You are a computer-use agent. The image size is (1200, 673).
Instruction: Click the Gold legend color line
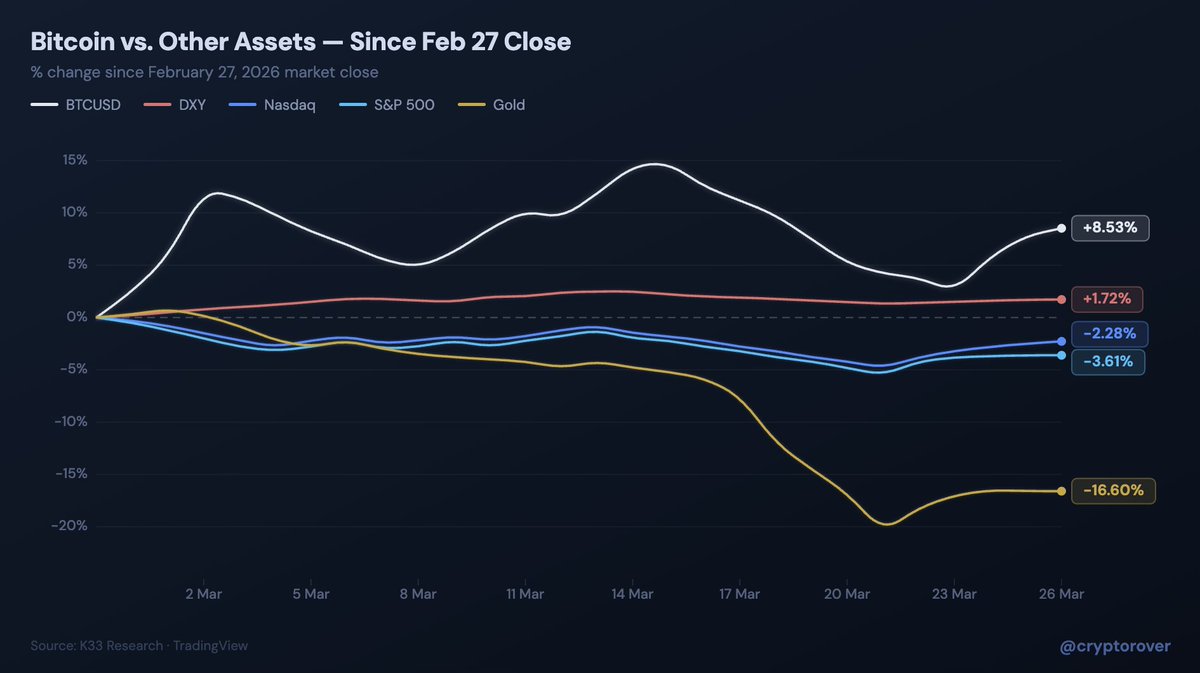click(x=472, y=104)
